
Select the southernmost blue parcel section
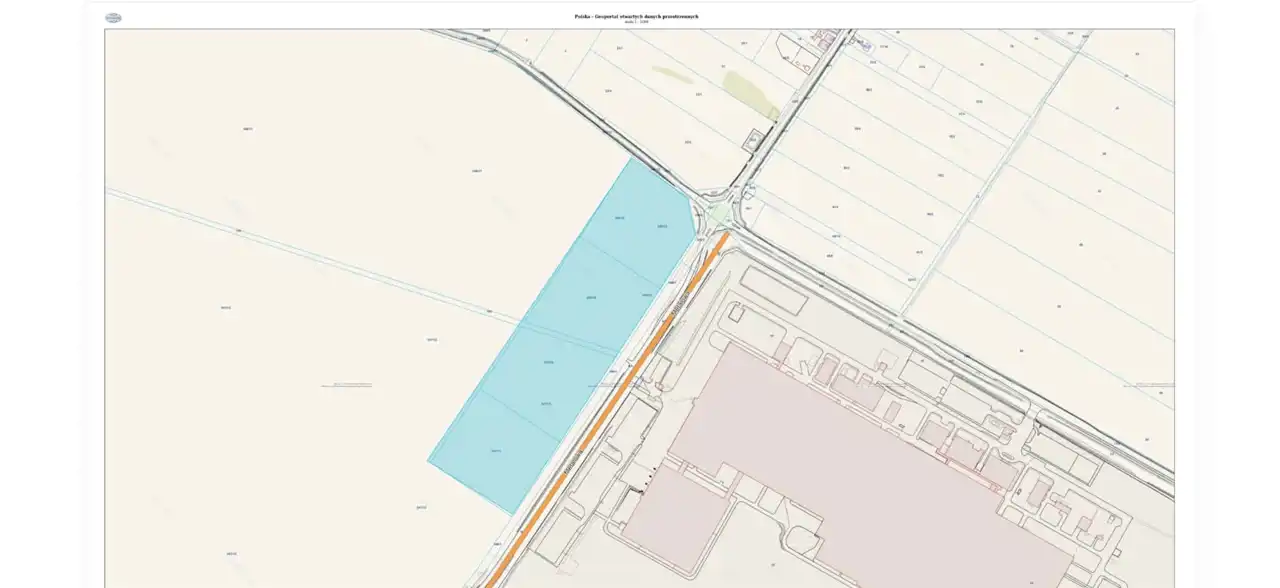pos(495,453)
